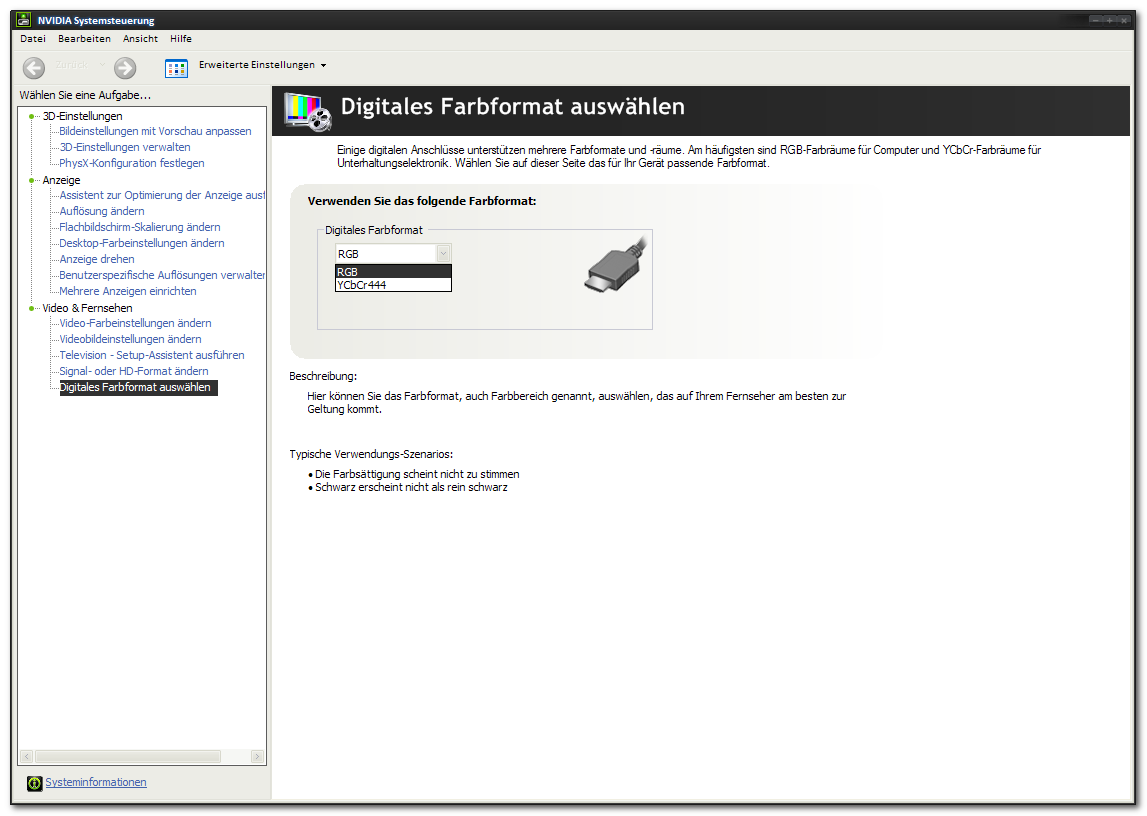Open Mehrere Anzeigen einrichten
The width and height of the screenshot is (1147, 816).
128,292
